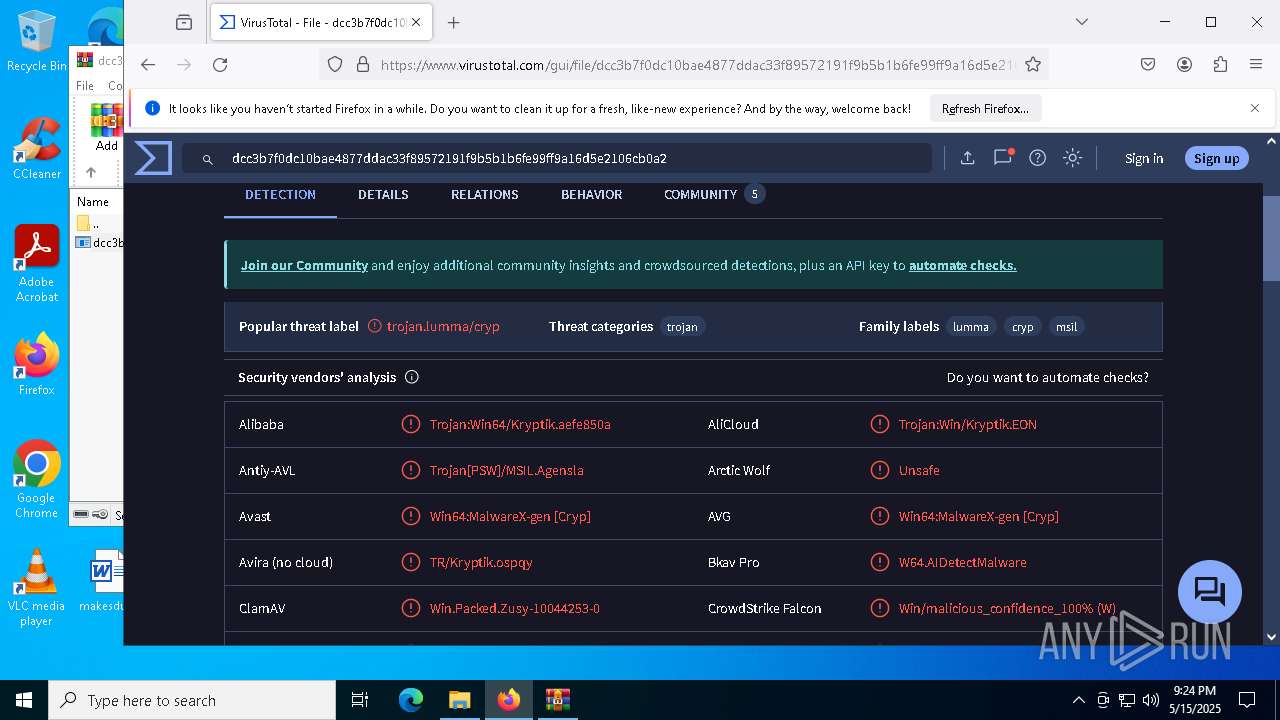Open the Adobe Acrobat desktop icon
Image resolution: width=1280 pixels, height=720 pixels.
point(36,263)
